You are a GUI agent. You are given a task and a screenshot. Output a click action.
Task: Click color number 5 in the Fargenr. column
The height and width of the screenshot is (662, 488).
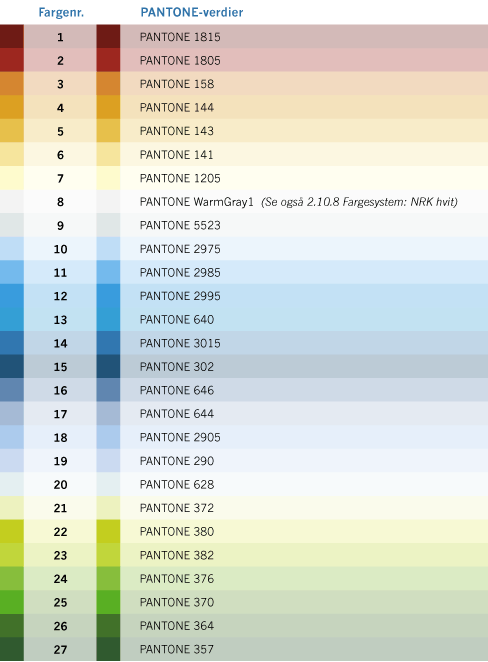(60, 132)
